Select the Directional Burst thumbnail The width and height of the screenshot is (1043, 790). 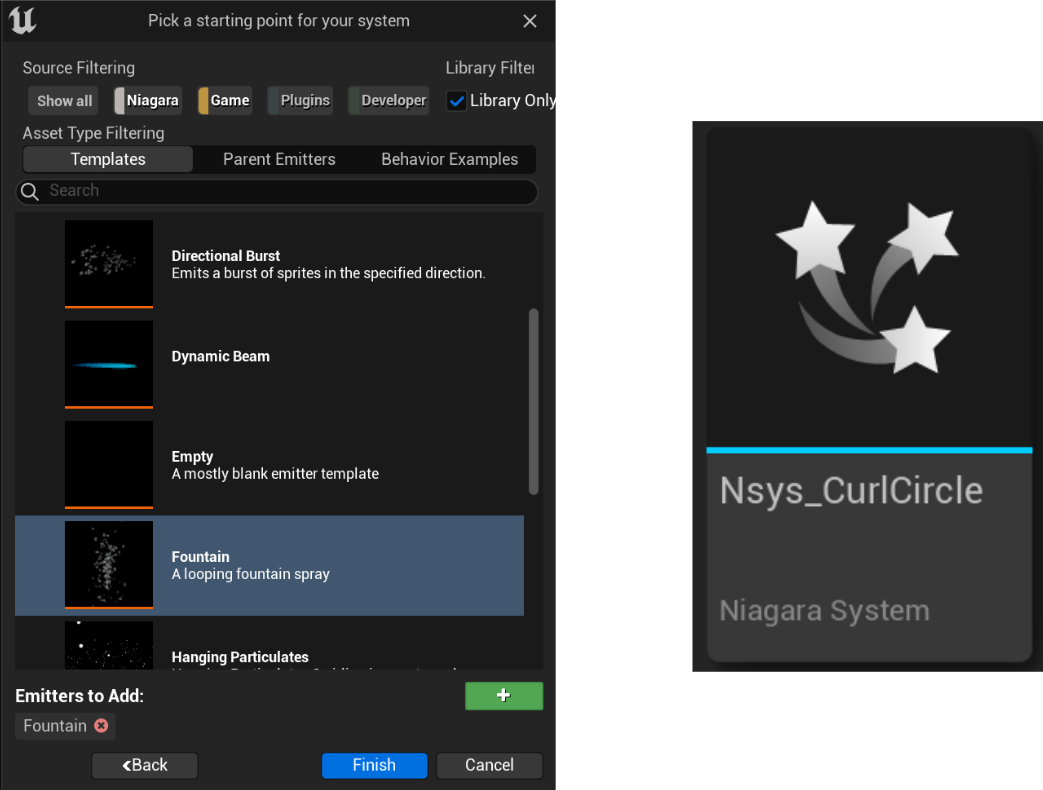(109, 264)
